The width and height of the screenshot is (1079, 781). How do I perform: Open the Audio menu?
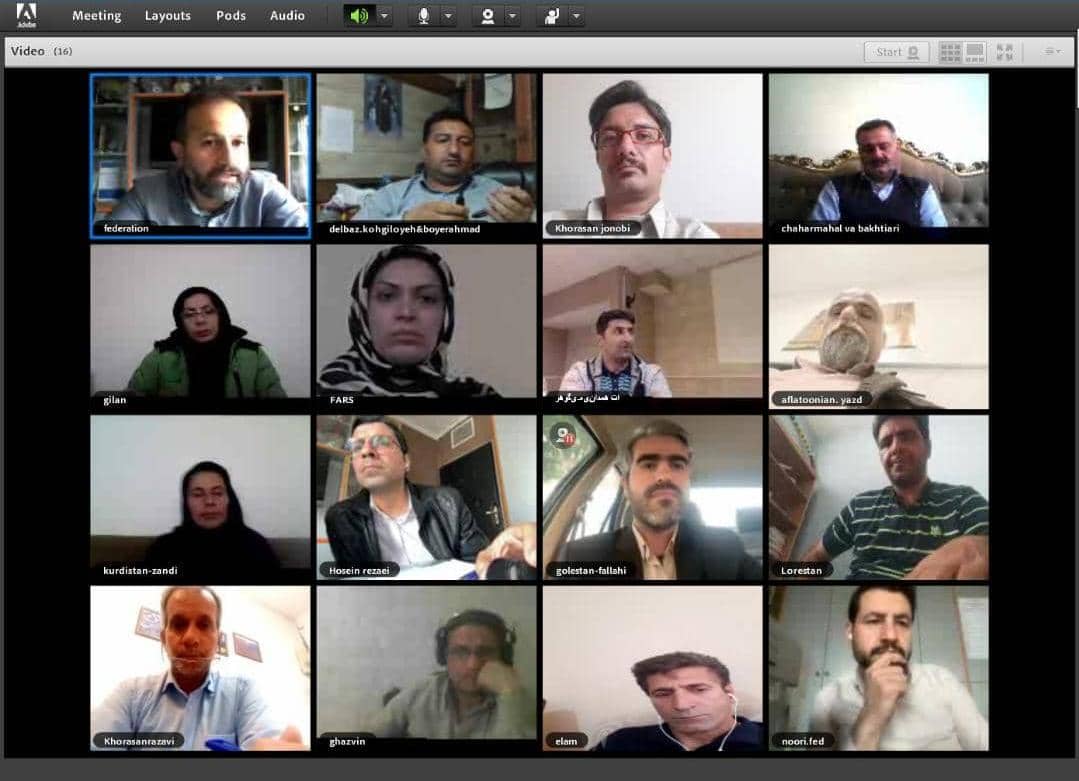click(287, 16)
